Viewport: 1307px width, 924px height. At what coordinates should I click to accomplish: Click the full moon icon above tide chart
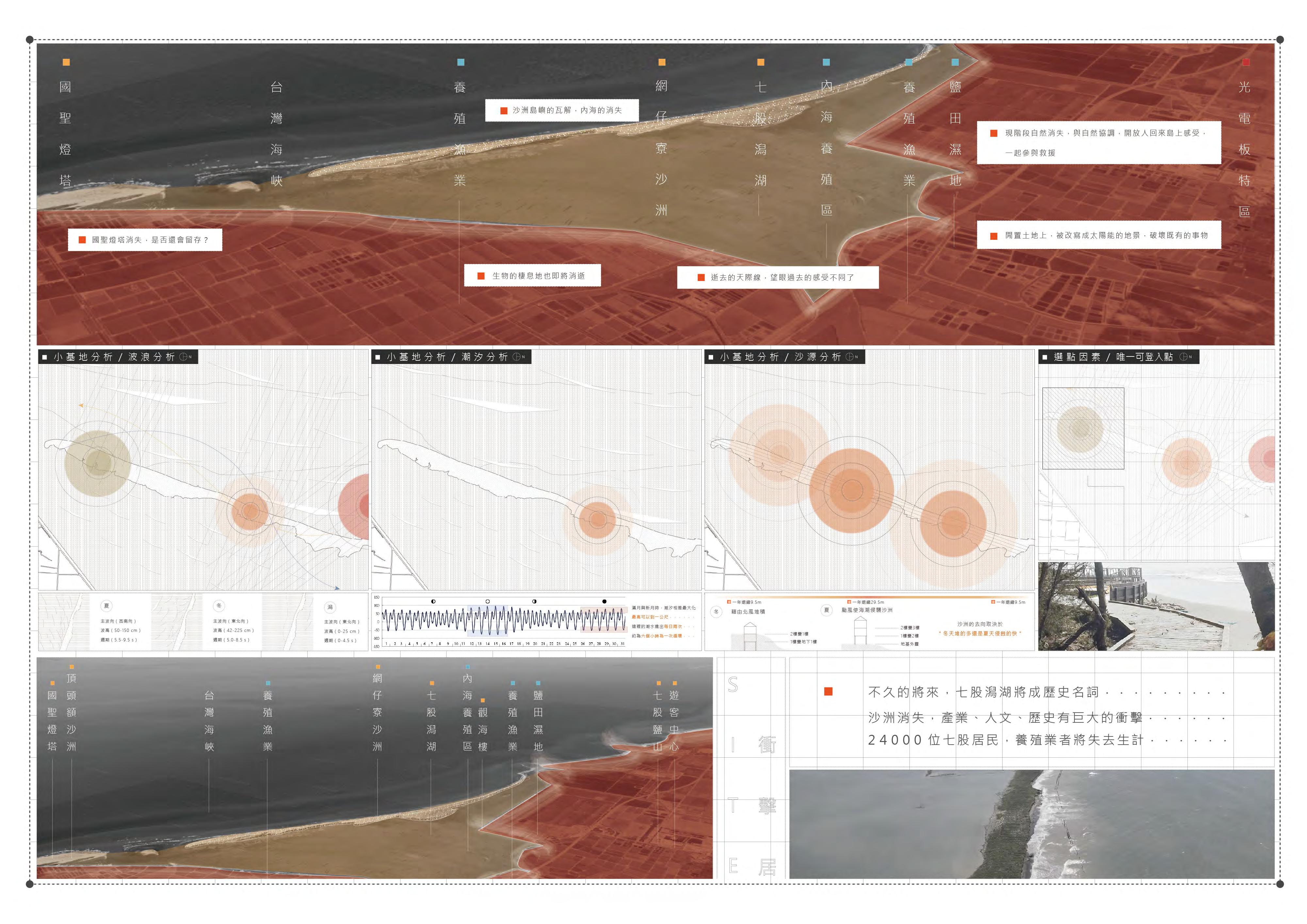(x=488, y=601)
